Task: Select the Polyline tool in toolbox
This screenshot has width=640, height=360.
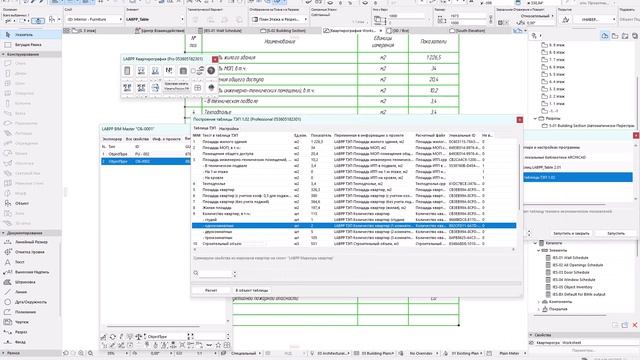Action: point(31,312)
